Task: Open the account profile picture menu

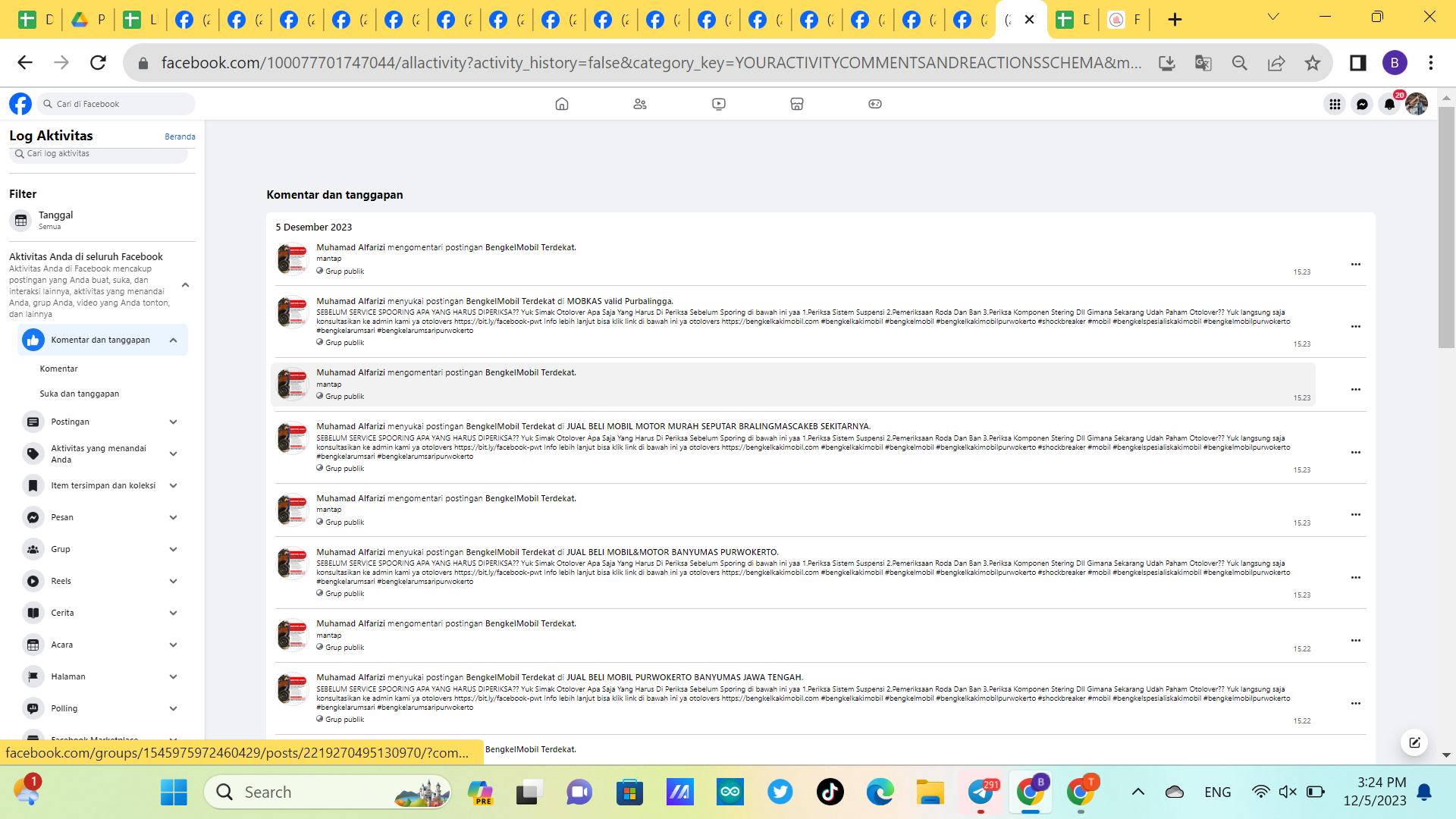Action: (x=1417, y=104)
